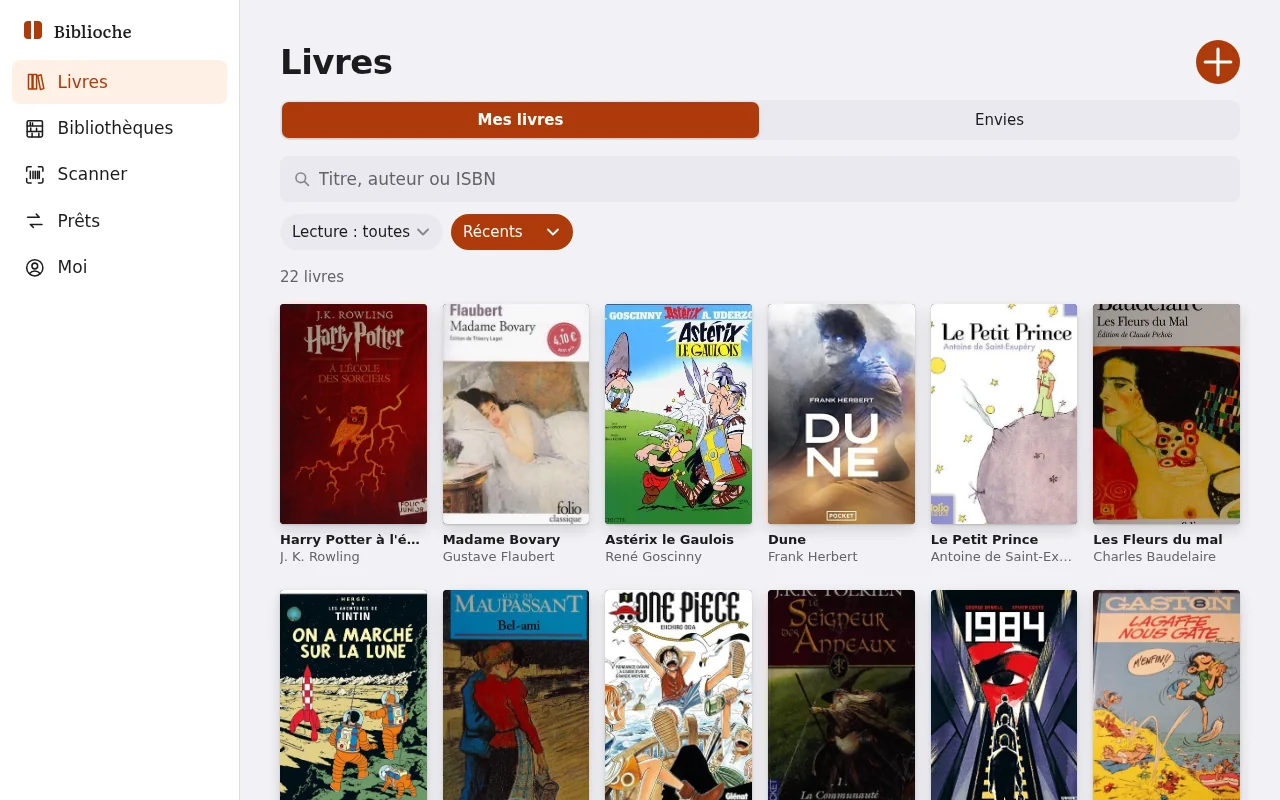Open Le Seigneur des Anneaux cover

(x=841, y=695)
